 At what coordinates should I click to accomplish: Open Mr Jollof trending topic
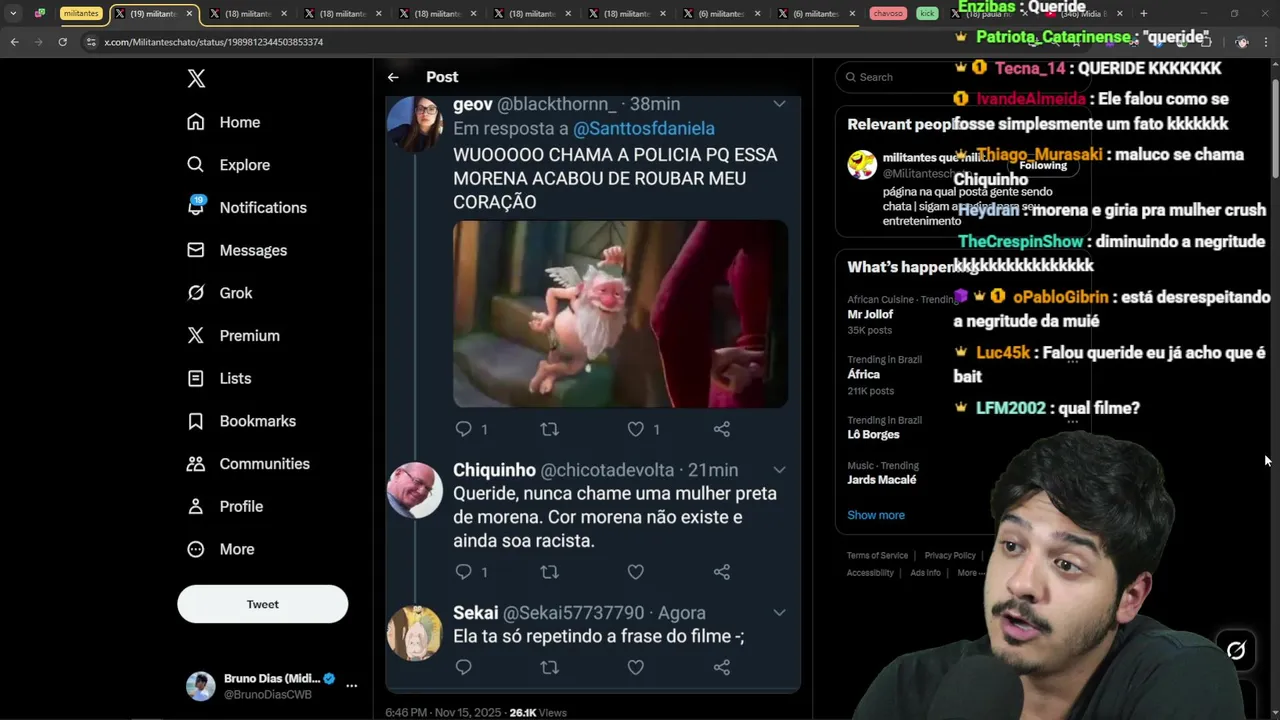(870, 314)
